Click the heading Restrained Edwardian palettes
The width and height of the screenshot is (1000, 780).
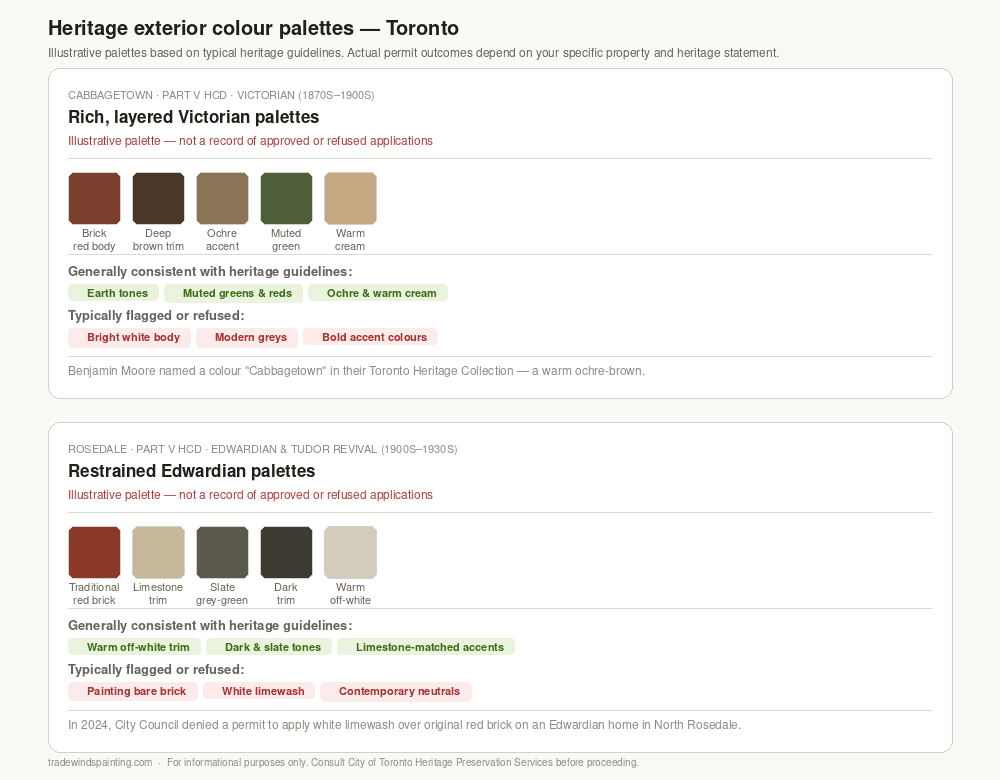point(191,471)
